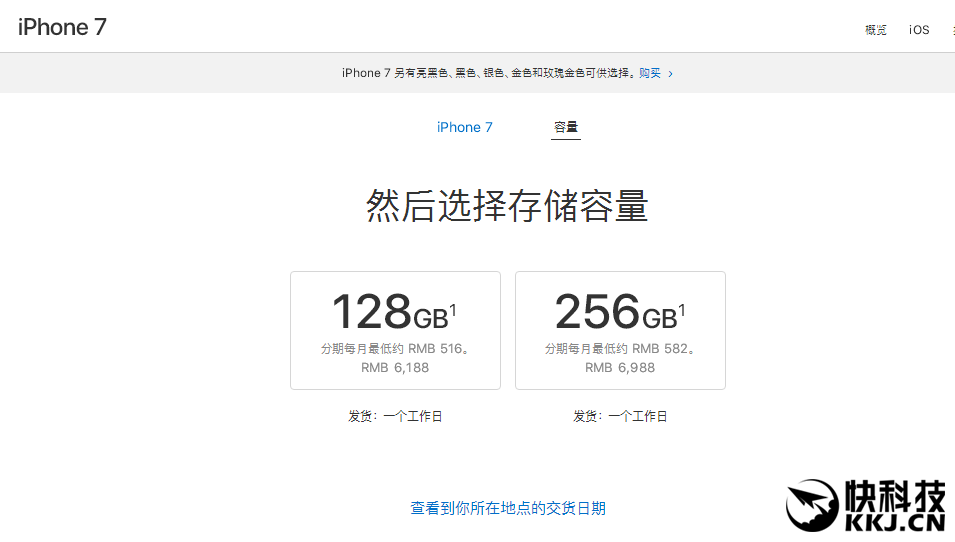Switch to the iPhone 7 step tab
Viewport: 955px width, 542px height.
(465, 127)
